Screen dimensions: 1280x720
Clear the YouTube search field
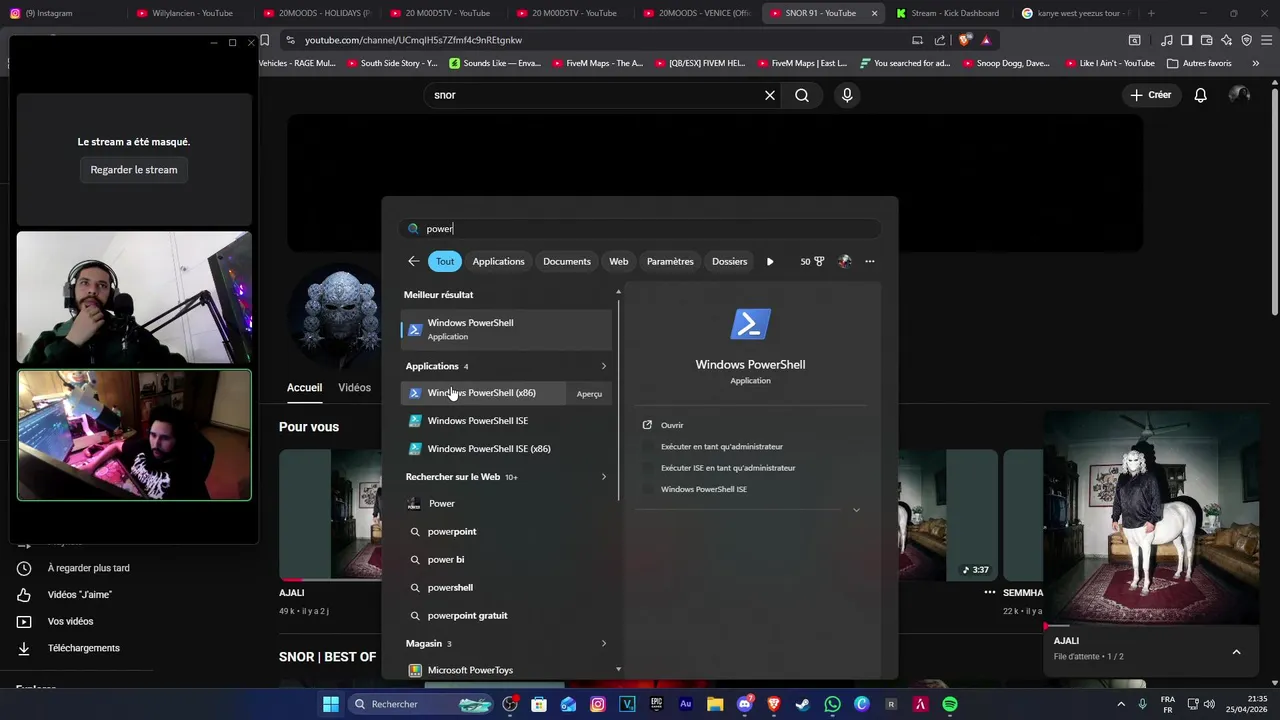point(770,95)
